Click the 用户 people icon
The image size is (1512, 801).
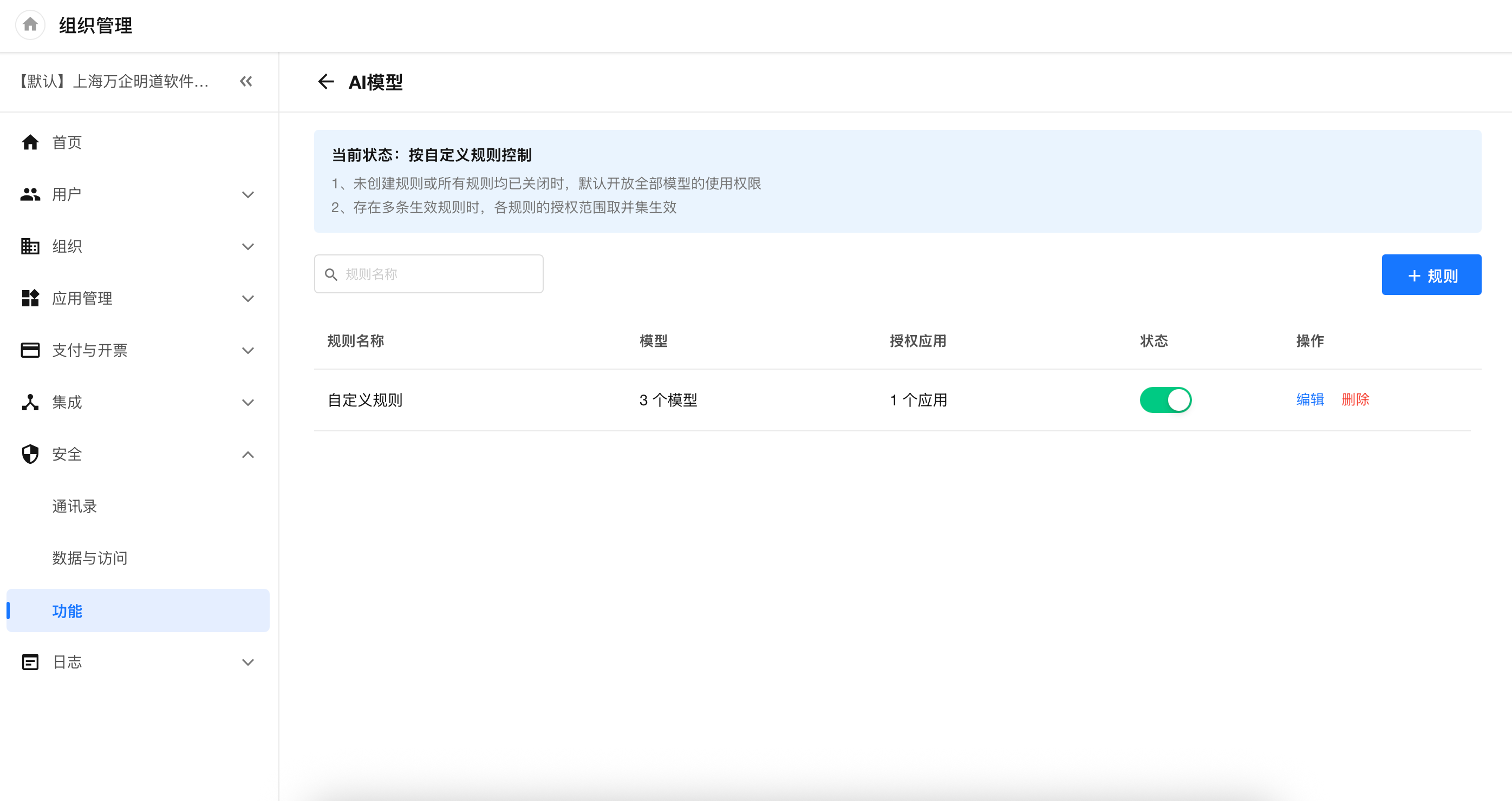(30, 194)
